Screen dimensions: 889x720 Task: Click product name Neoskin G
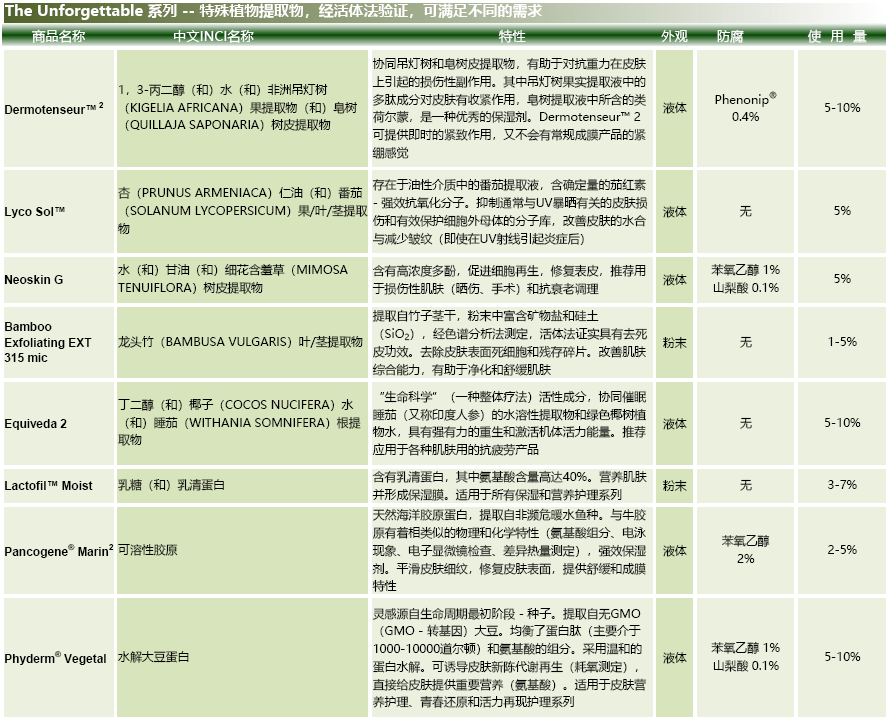coord(33,279)
